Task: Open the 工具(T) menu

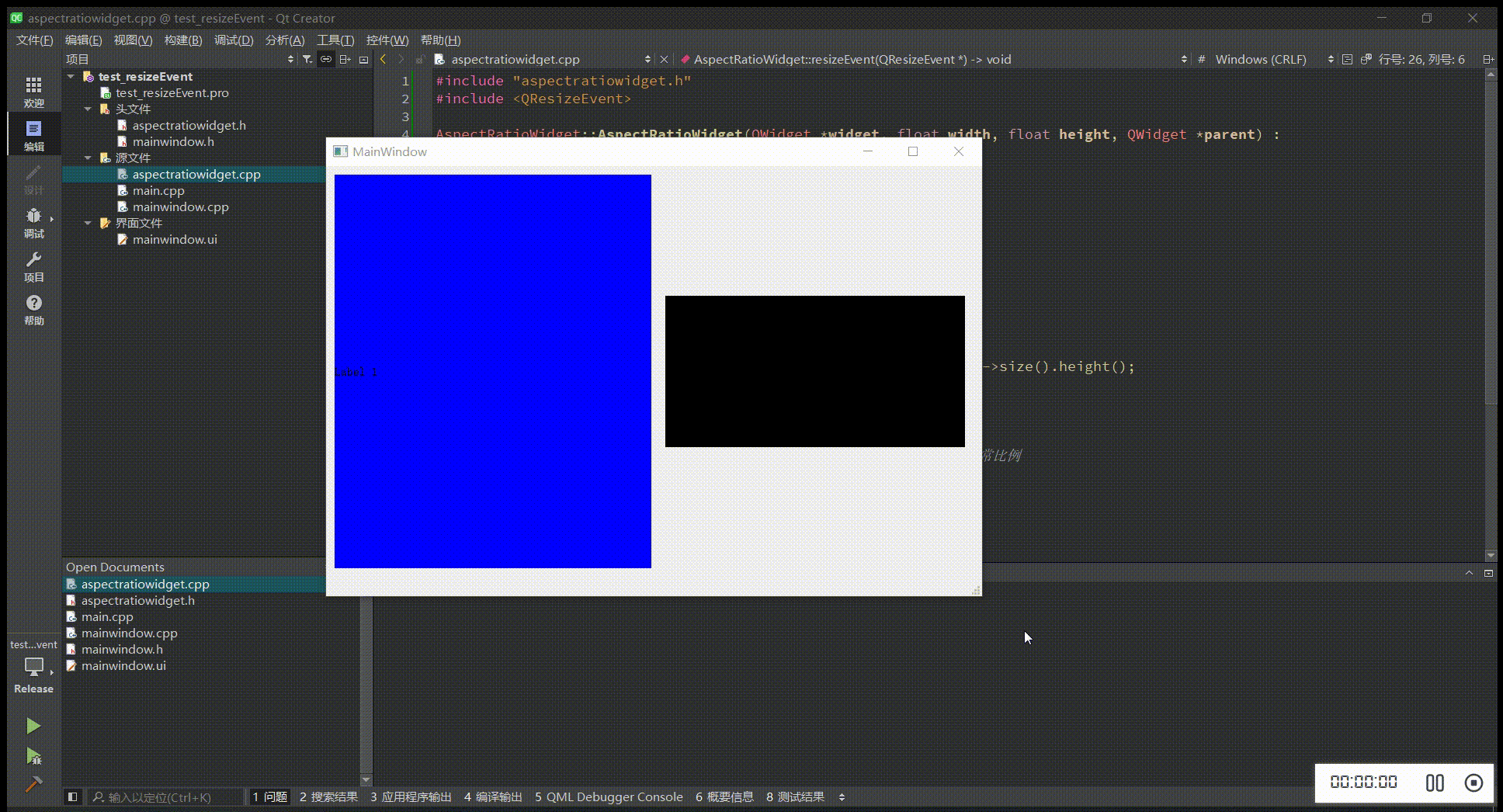Action: click(335, 40)
